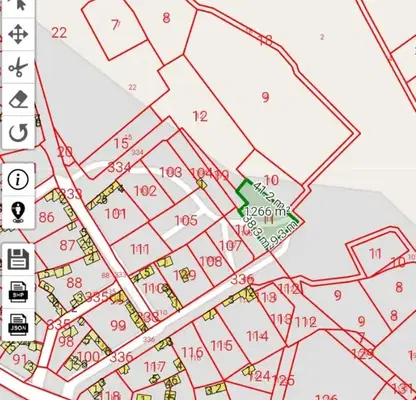Choose the scissors cut tool
This screenshot has height=400, width=416.
pyautogui.click(x=18, y=67)
